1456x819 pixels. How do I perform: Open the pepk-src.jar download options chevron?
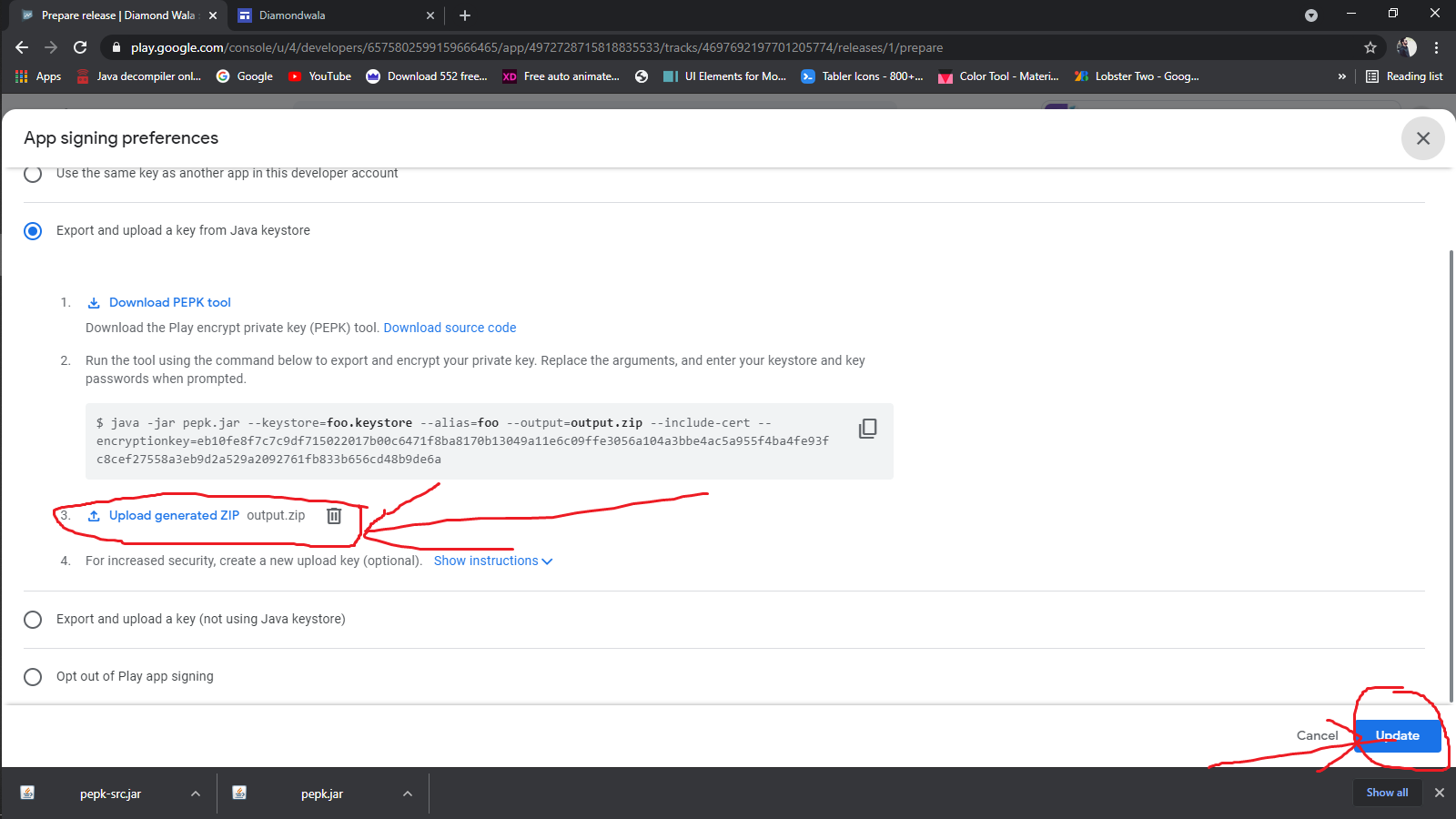point(196,794)
